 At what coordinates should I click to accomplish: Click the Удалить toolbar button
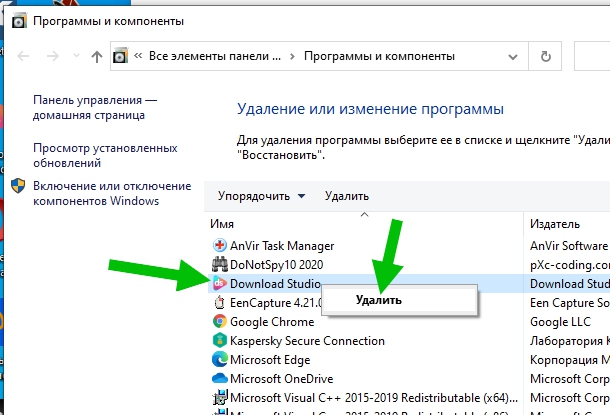pyautogui.click(x=347, y=196)
